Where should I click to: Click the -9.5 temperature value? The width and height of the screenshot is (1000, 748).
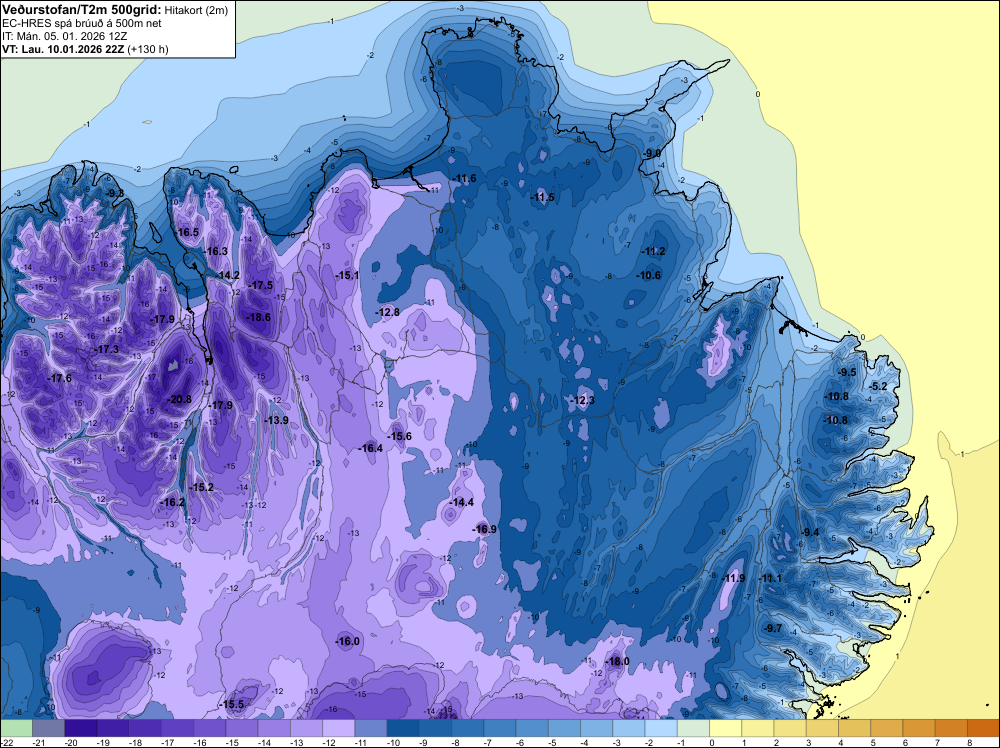847,372
